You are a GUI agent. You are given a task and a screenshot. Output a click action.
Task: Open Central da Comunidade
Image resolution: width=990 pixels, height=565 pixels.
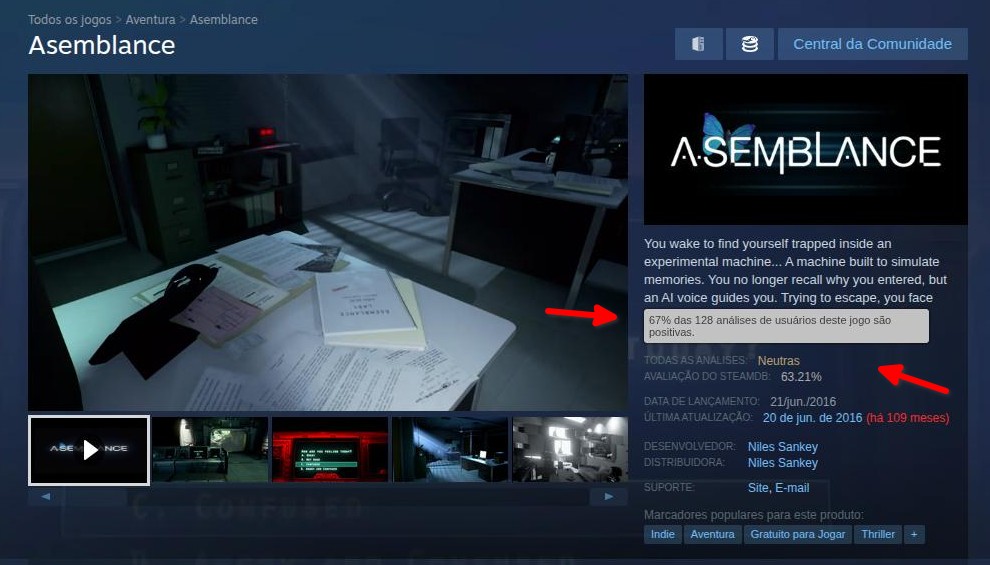[x=873, y=44]
